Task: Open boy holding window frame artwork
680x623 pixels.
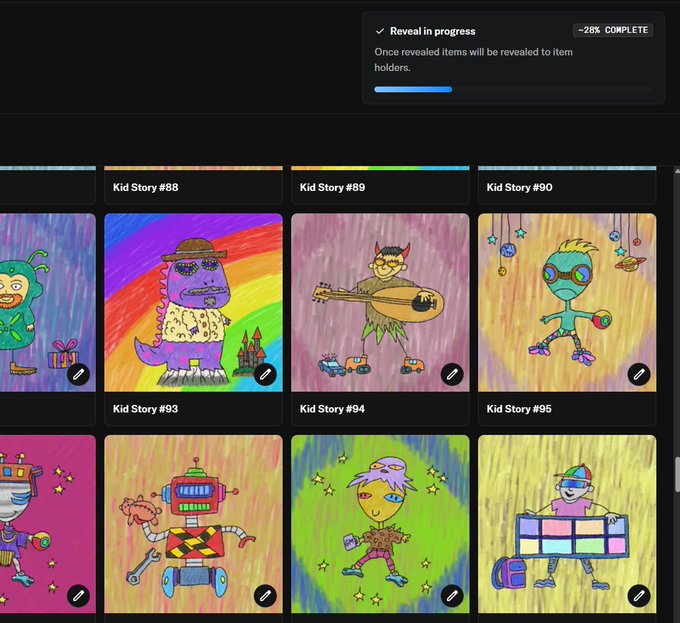Action: click(567, 524)
